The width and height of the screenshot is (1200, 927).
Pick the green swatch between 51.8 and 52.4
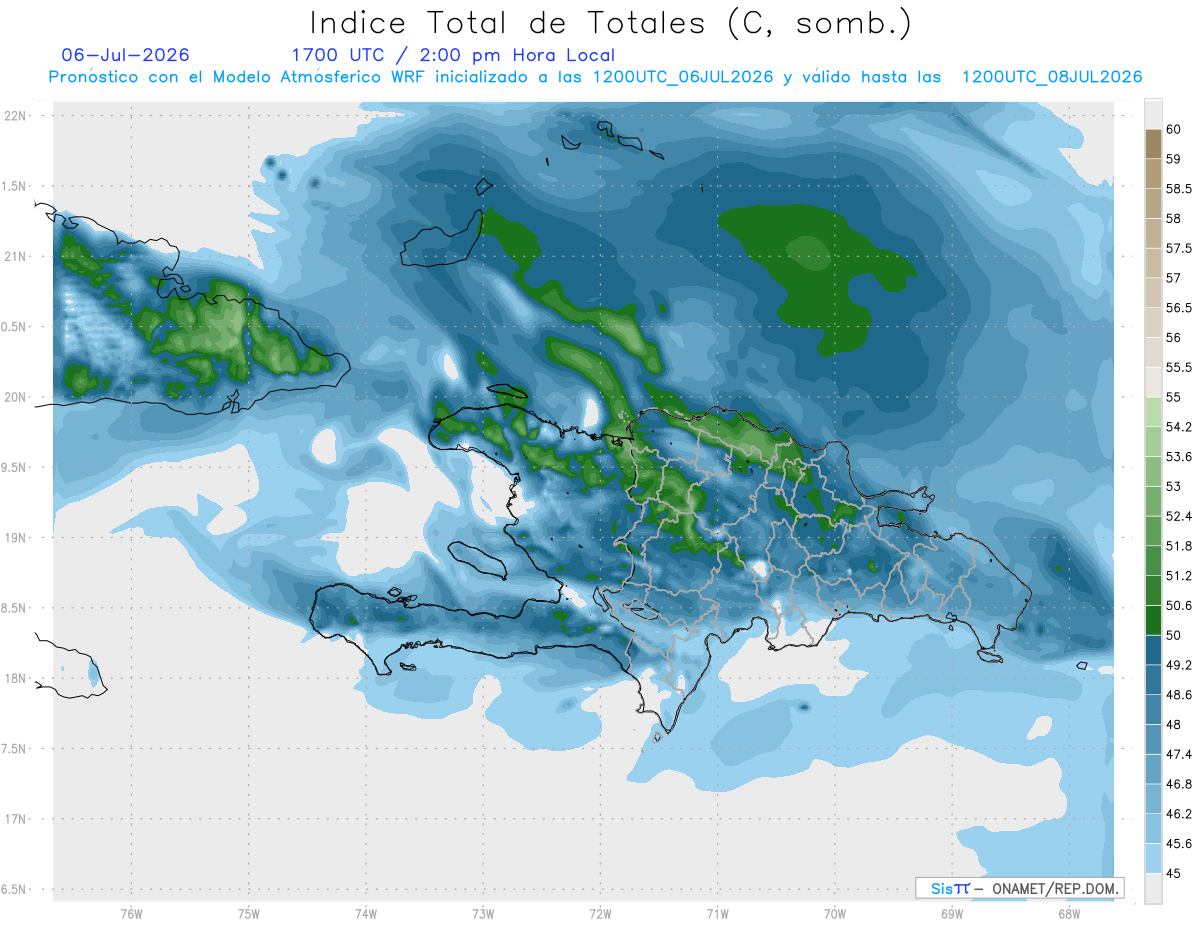[x=1153, y=531]
